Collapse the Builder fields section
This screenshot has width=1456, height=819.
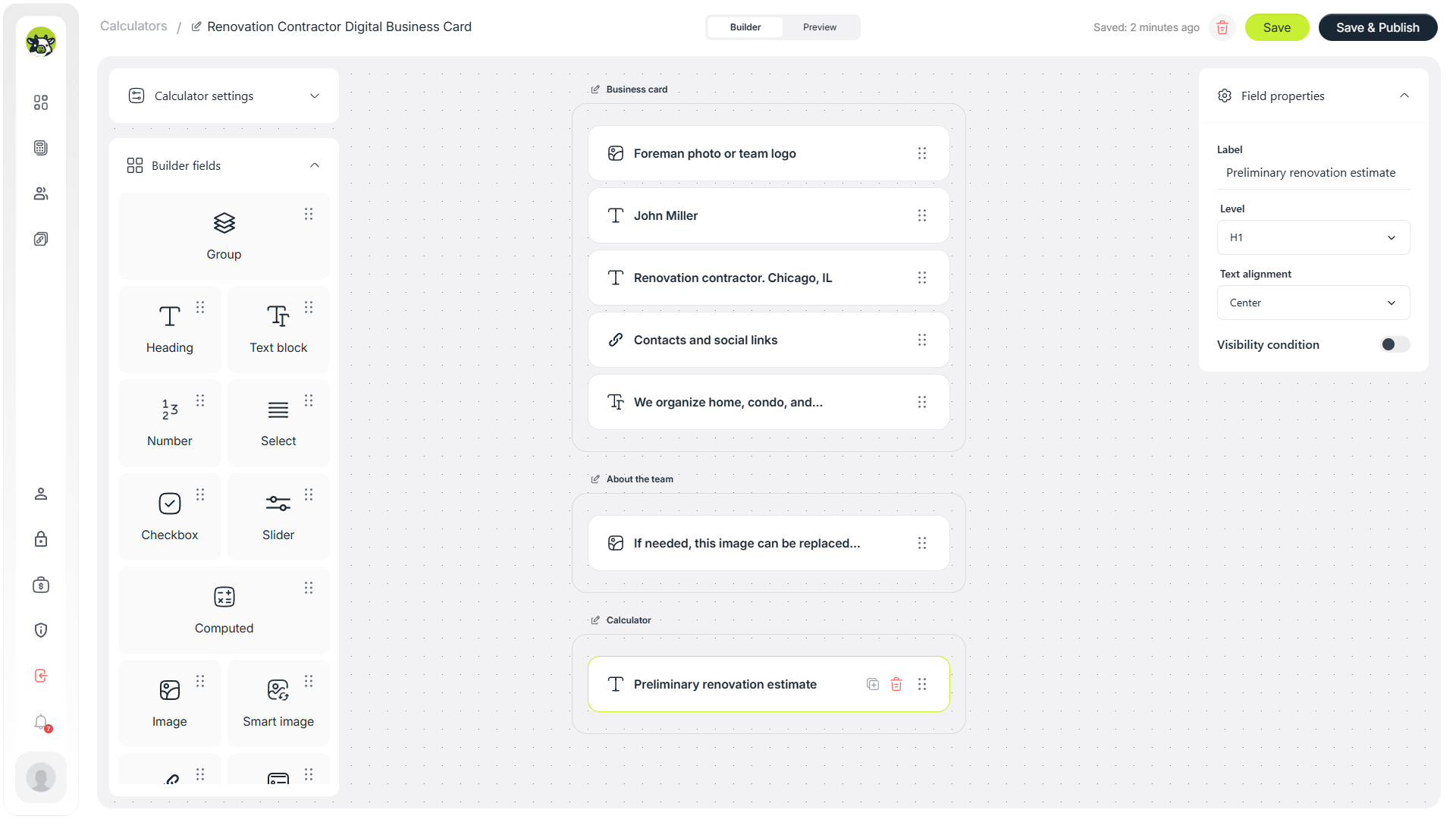point(315,165)
